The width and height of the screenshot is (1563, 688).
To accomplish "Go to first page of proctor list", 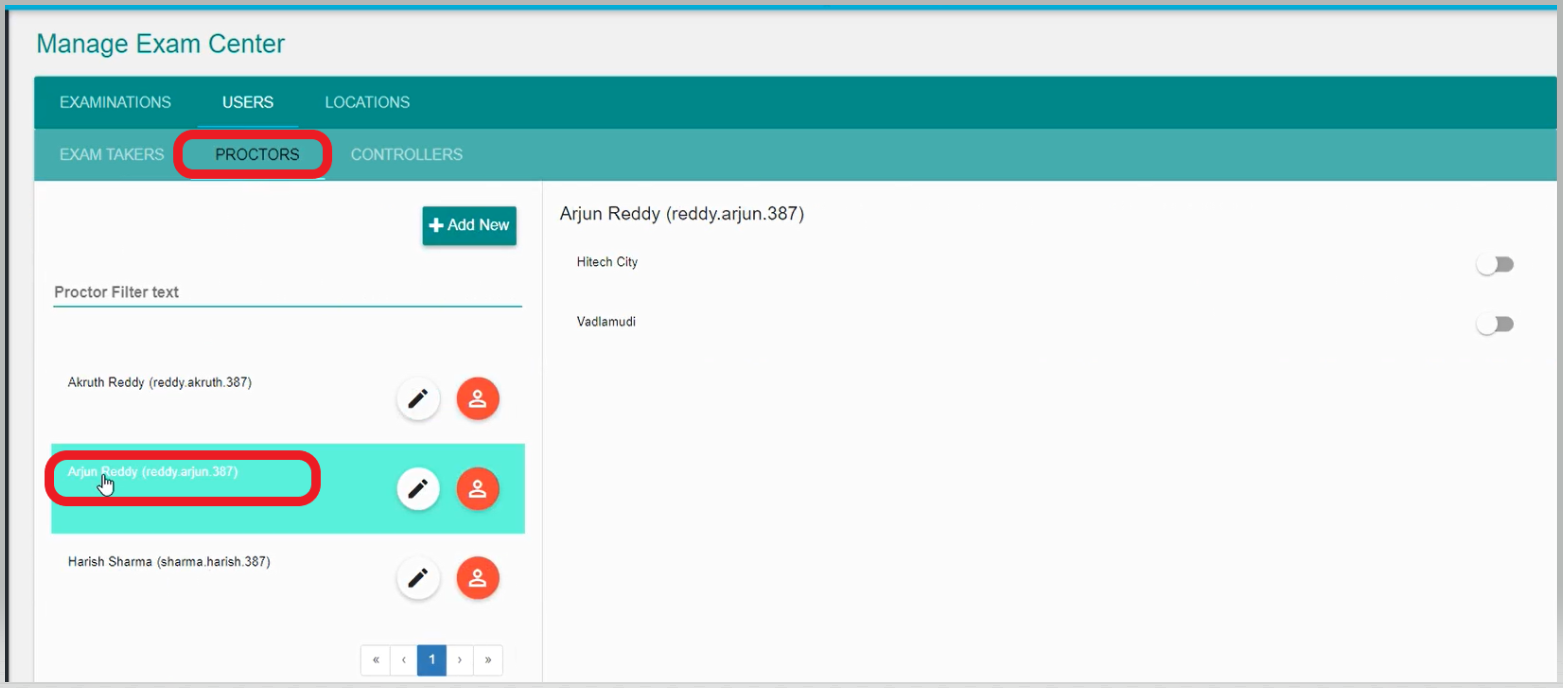I will coord(375,660).
